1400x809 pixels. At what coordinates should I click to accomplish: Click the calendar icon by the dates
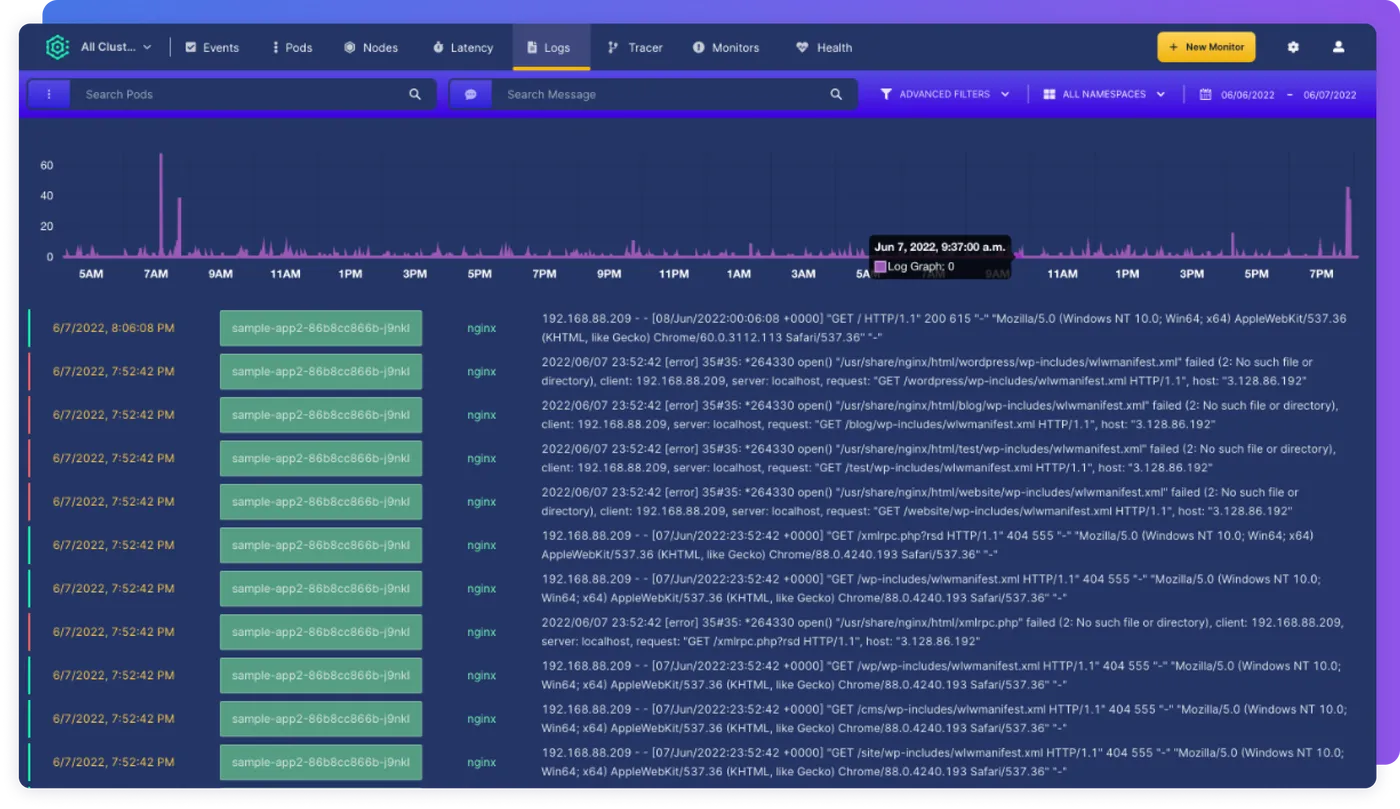[x=1205, y=94]
